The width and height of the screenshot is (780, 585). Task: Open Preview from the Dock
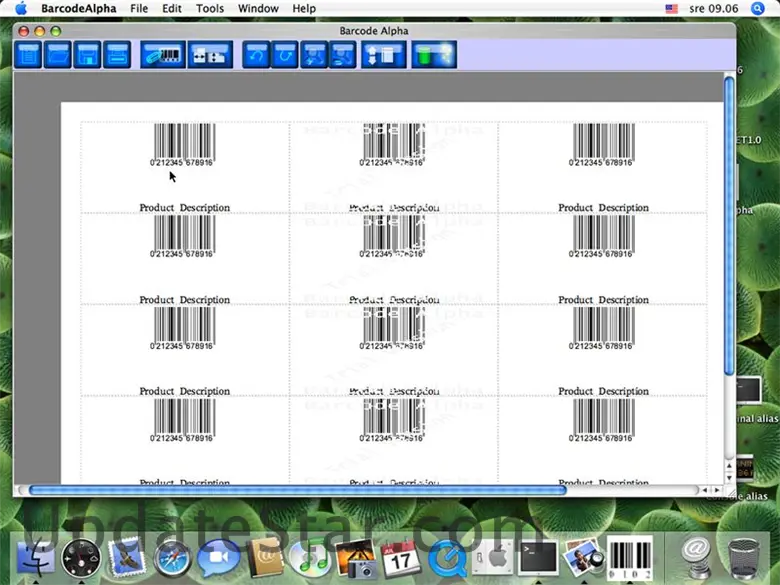pos(583,557)
